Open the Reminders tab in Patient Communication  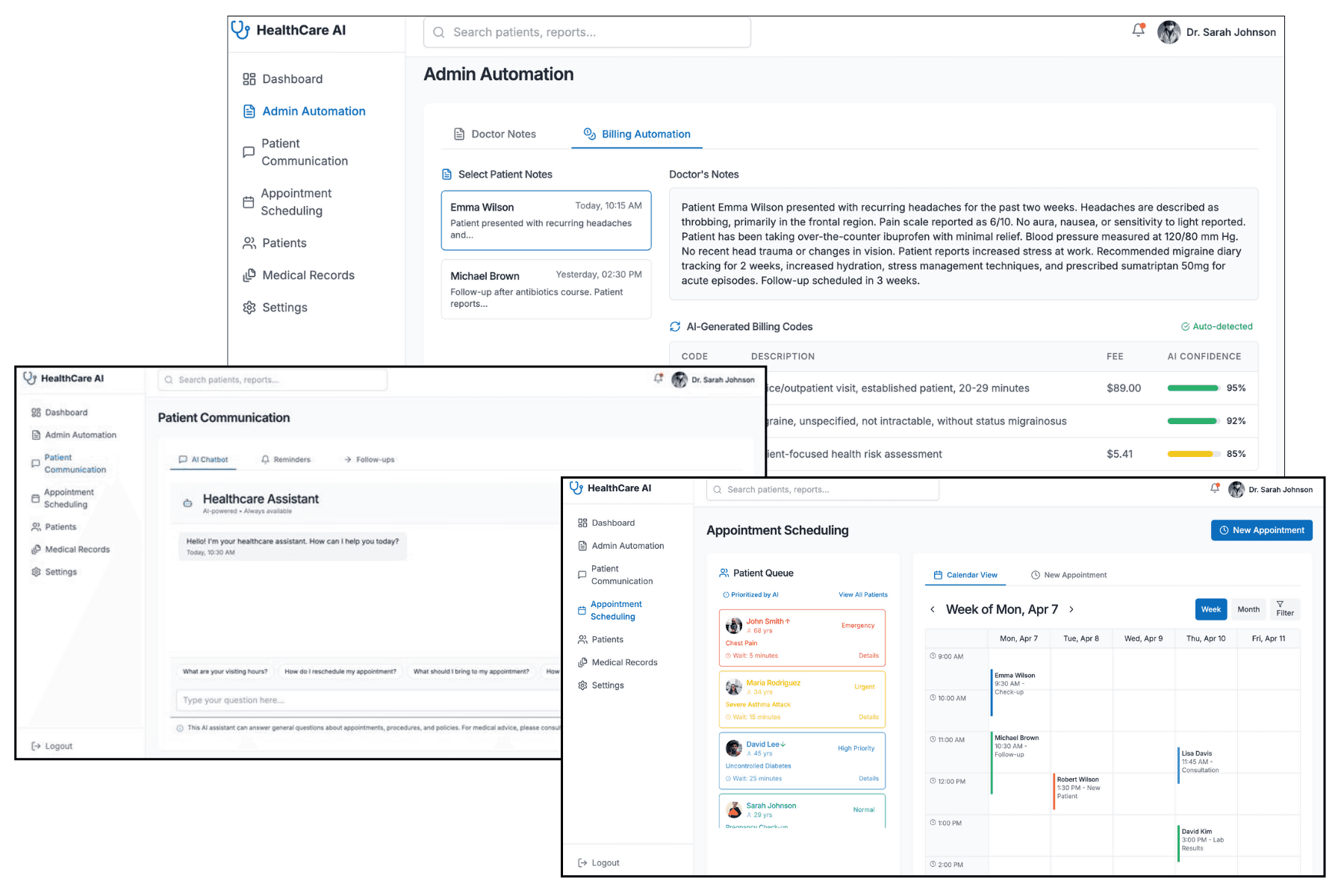click(286, 460)
